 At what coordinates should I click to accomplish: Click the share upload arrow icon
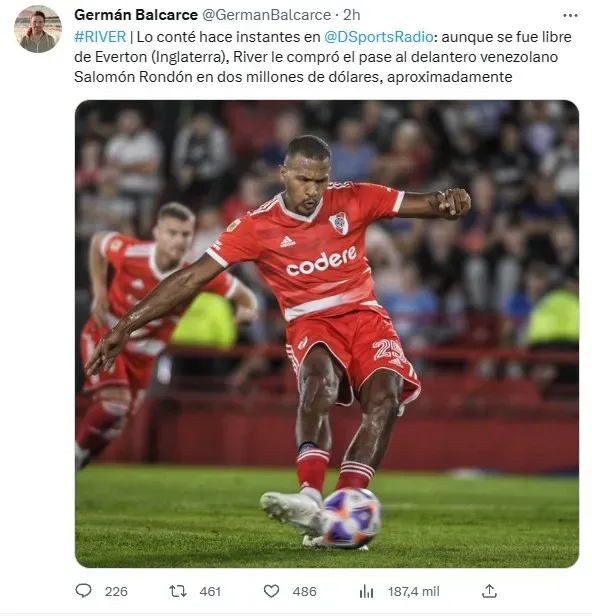[x=489, y=591]
